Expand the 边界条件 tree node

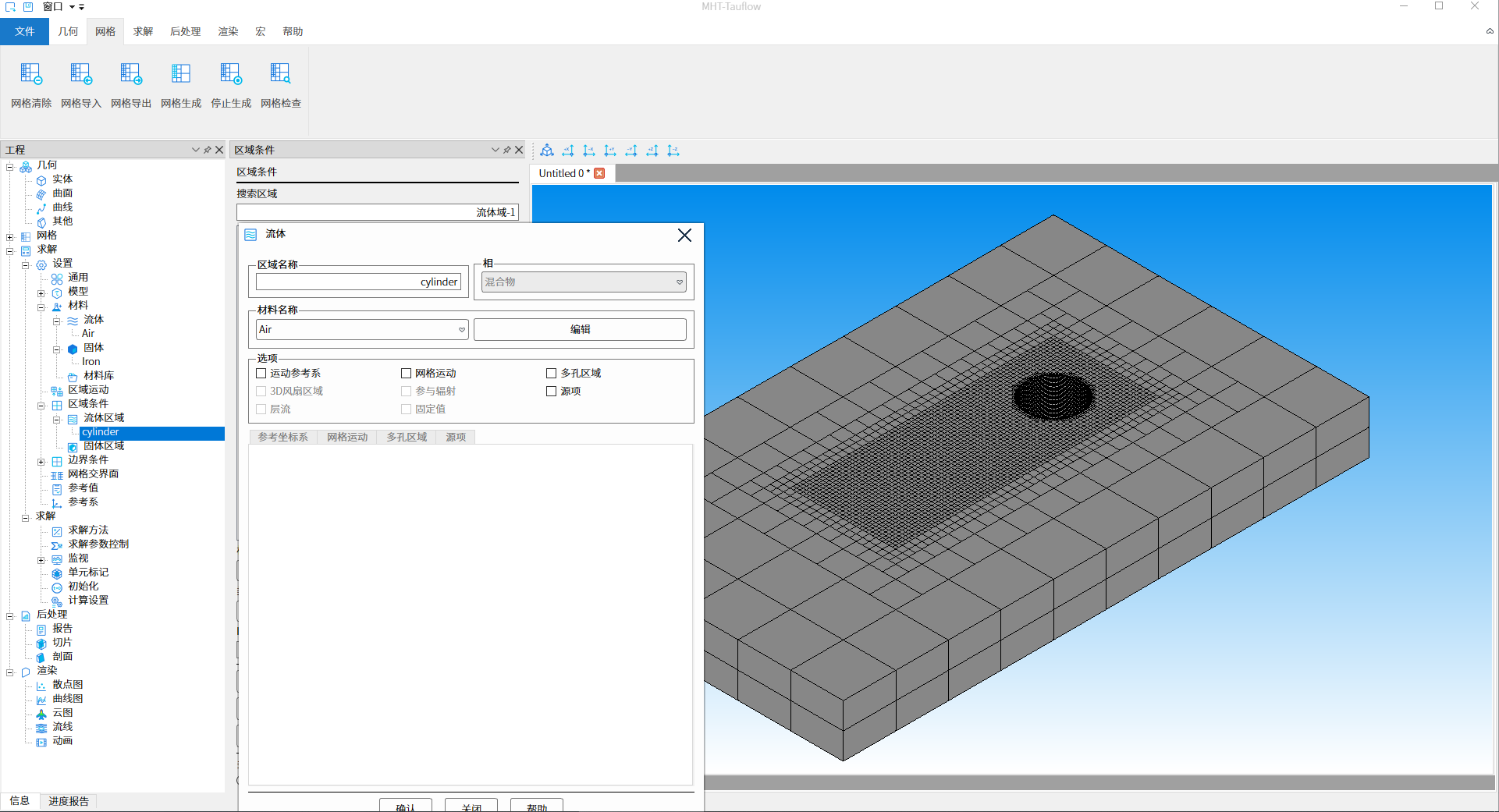click(41, 461)
